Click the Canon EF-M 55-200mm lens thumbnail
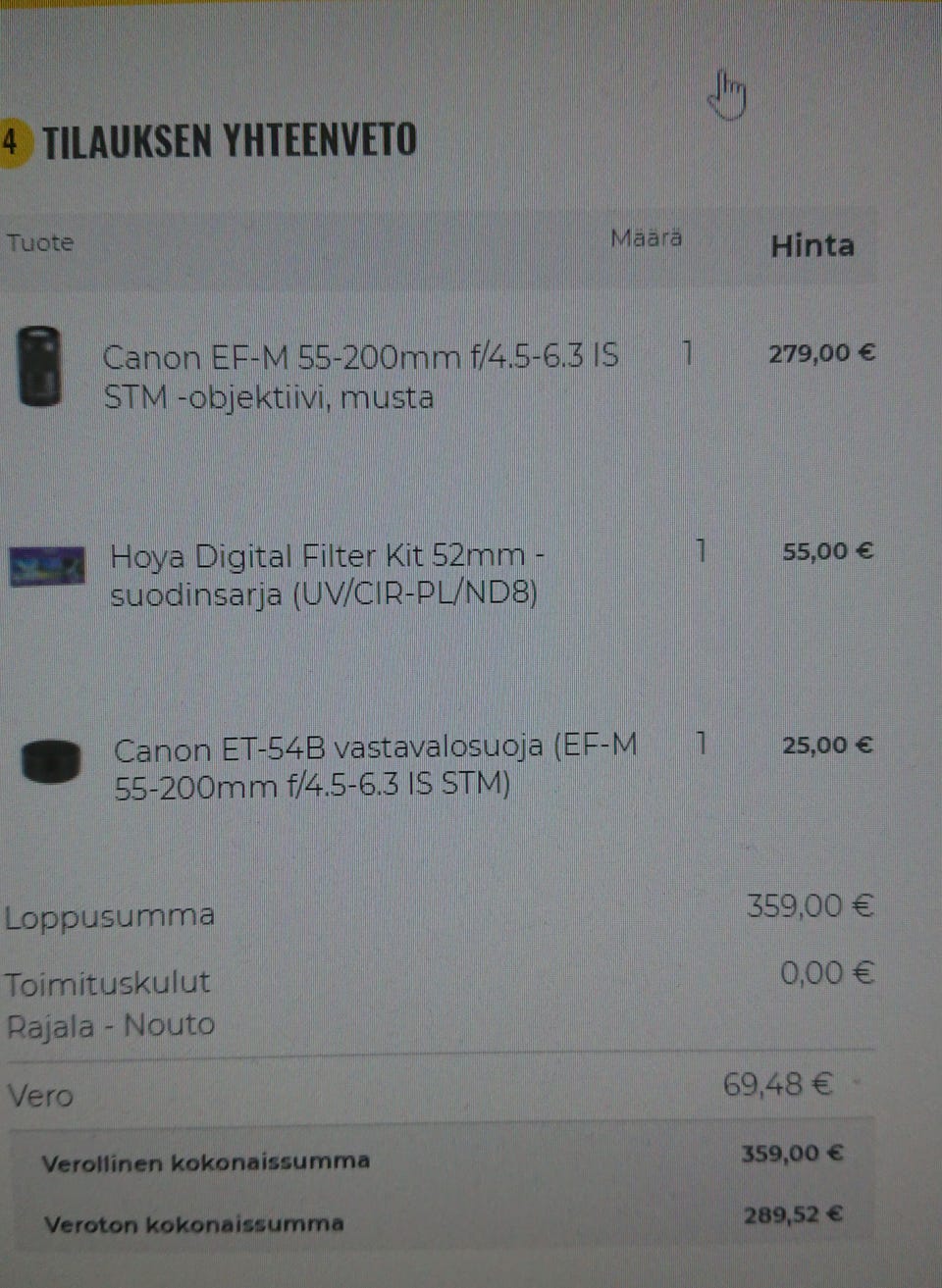Viewport: 942px width, 1288px height. (x=40, y=366)
